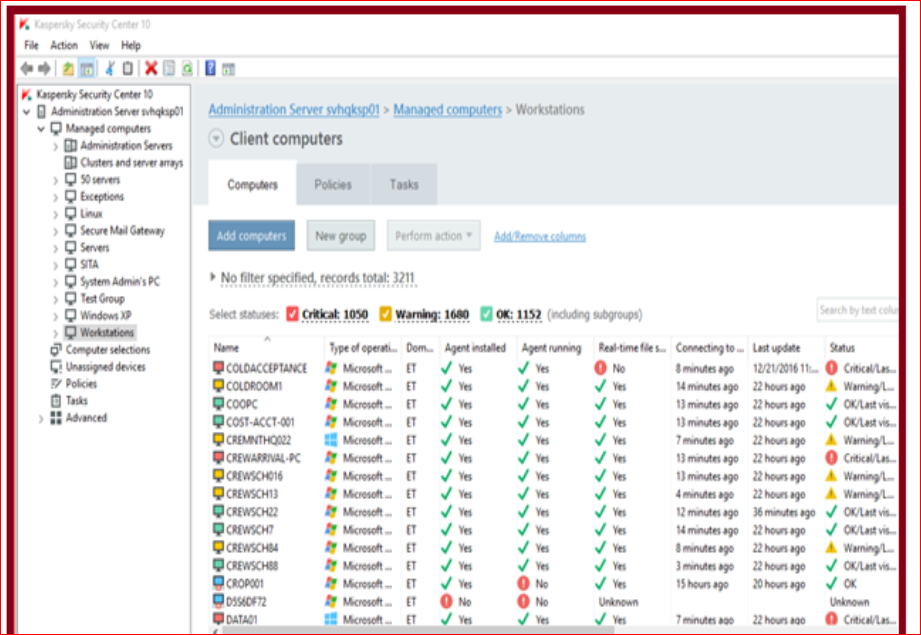Image resolution: width=921 pixels, height=635 pixels.
Task: Open the File menu
Action: click(x=31, y=45)
